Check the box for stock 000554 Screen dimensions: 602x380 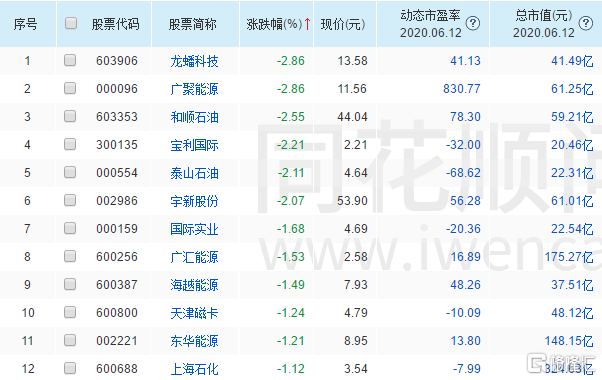tap(70, 172)
